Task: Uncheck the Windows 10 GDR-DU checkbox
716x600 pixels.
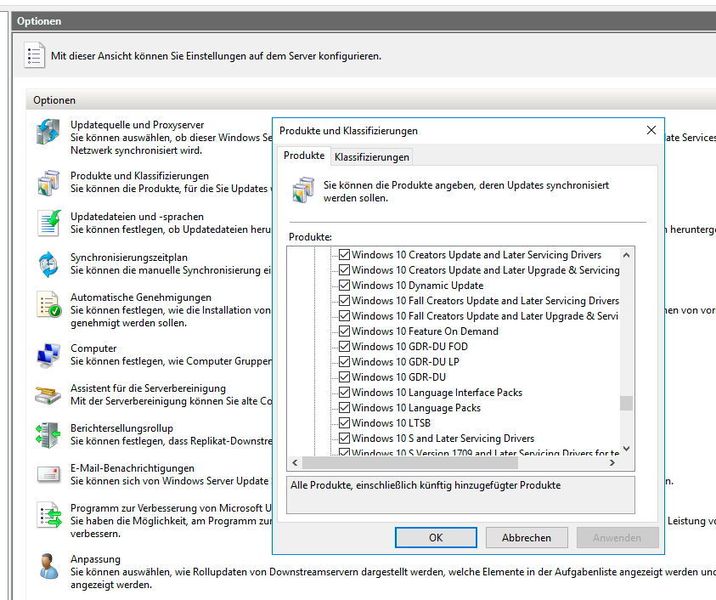Action: coord(344,377)
